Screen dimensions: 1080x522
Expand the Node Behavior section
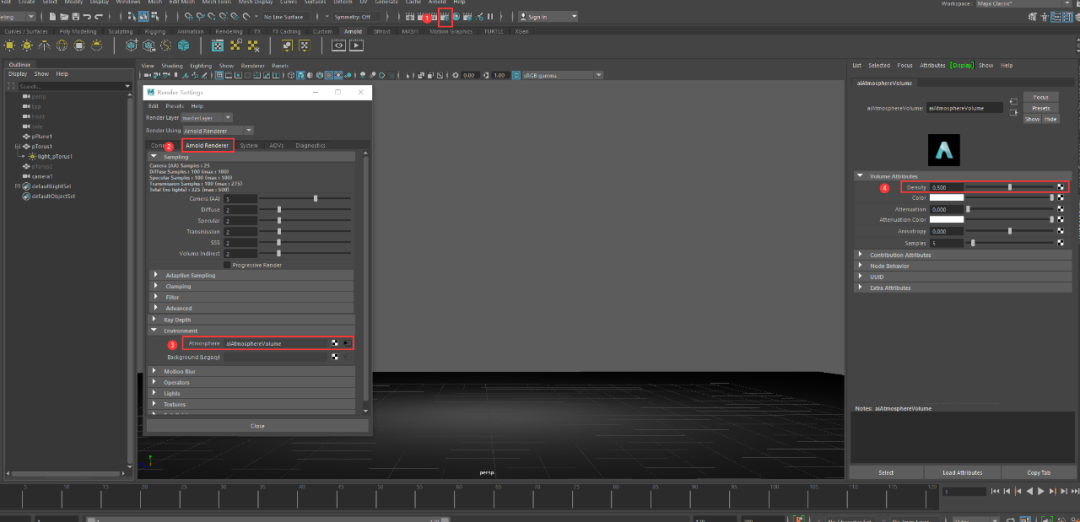963,266
